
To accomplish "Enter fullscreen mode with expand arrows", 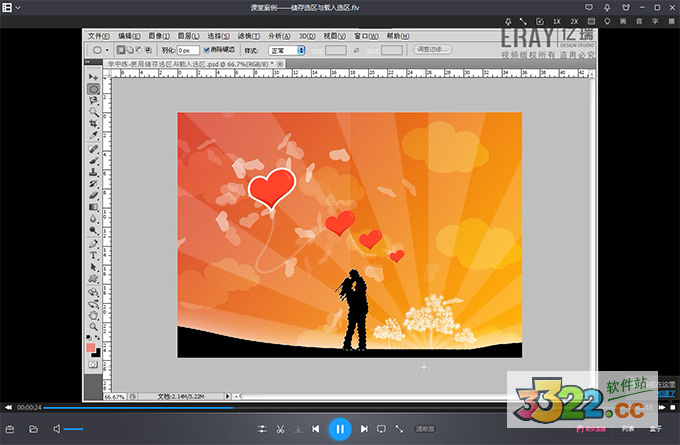I will (x=399, y=429).
